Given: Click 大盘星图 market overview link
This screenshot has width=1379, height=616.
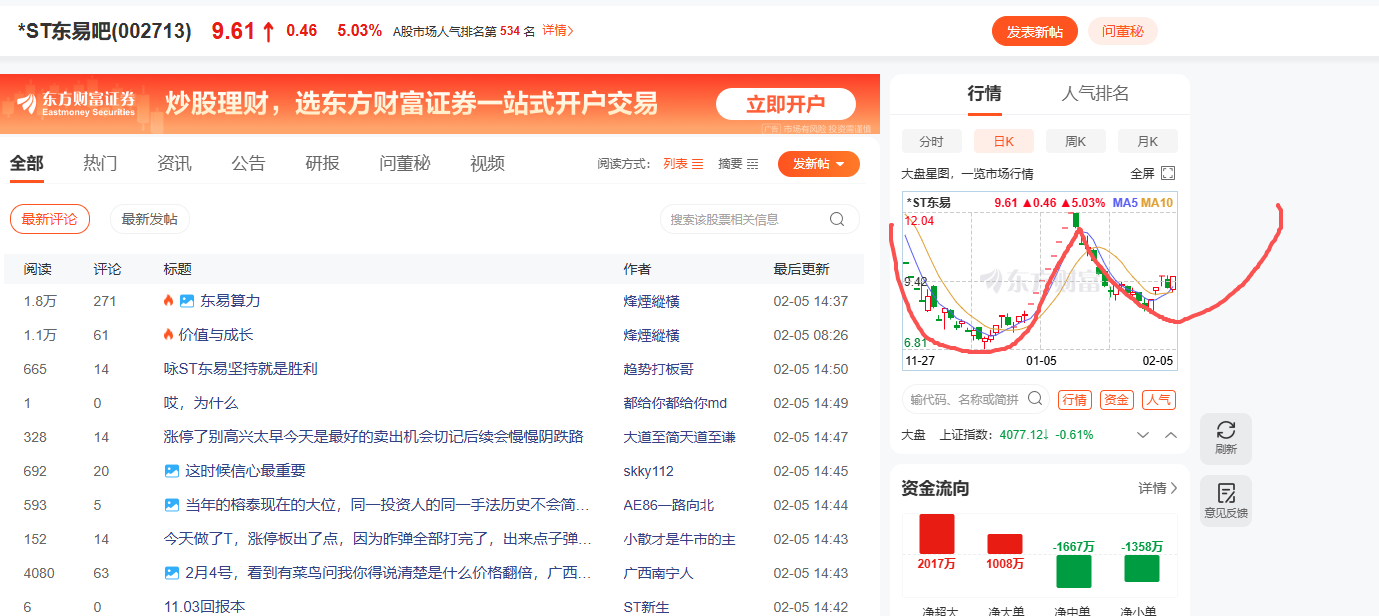Looking at the screenshot, I should pyautogui.click(x=967, y=174).
